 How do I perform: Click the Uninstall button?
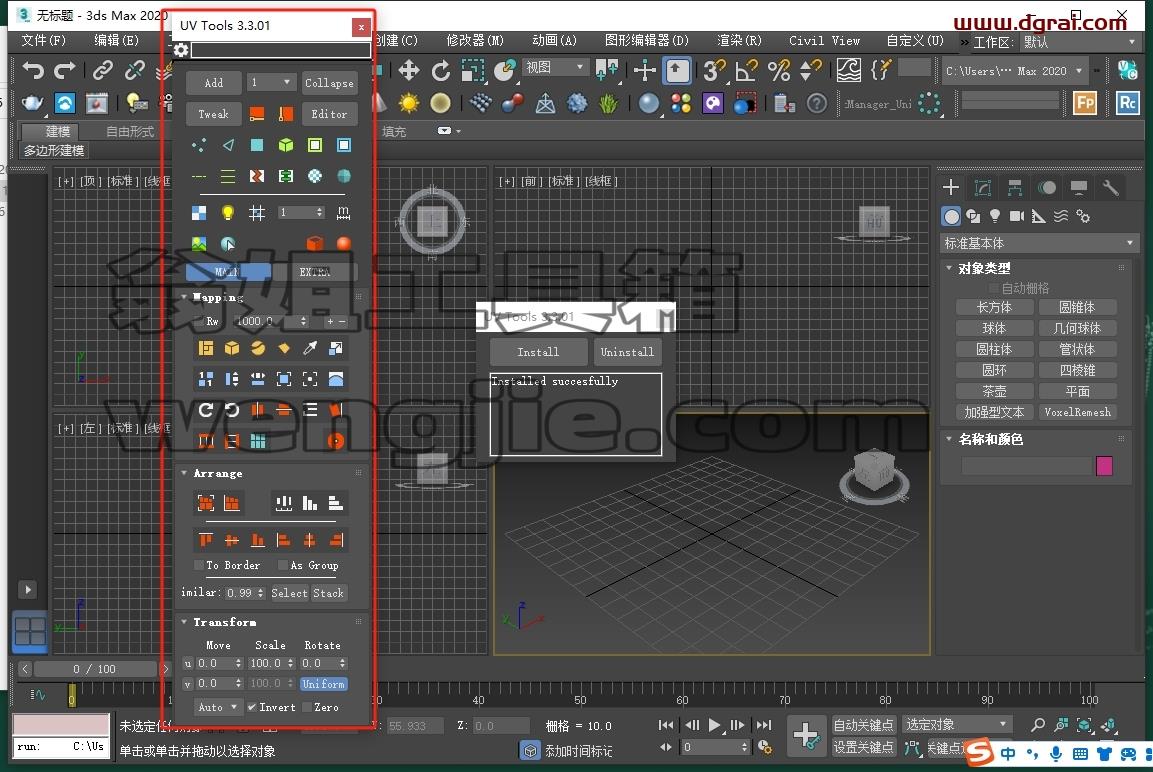coord(627,352)
